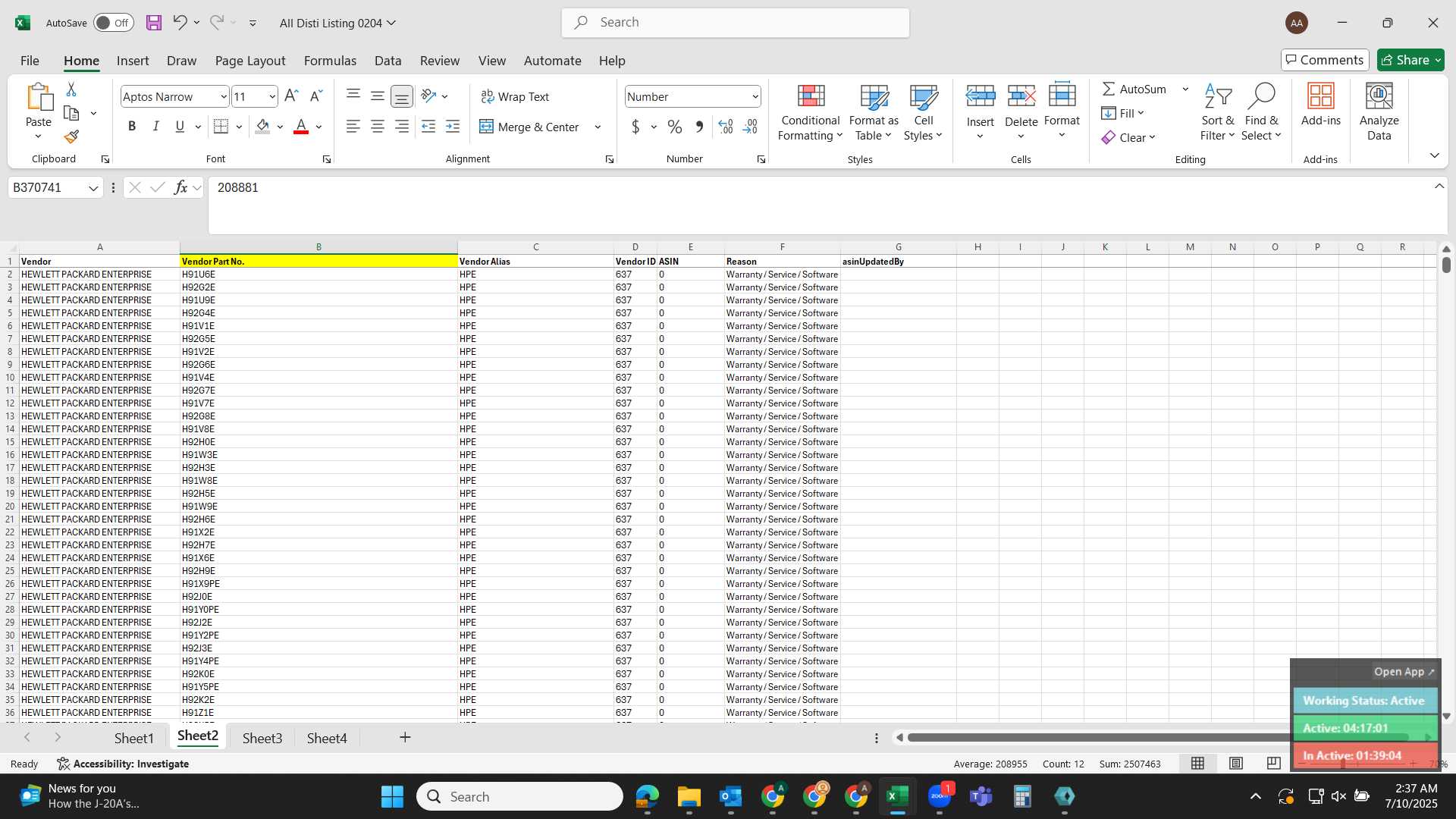Screen dimensions: 1456x819
Task: Toggle Wrap Text
Action: click(515, 96)
